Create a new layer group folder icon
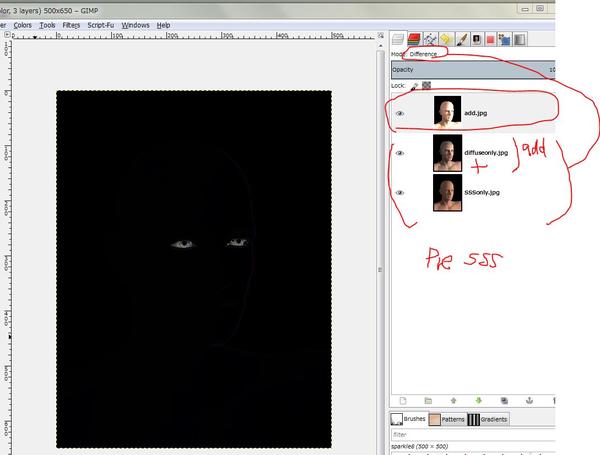 [x=428, y=401]
